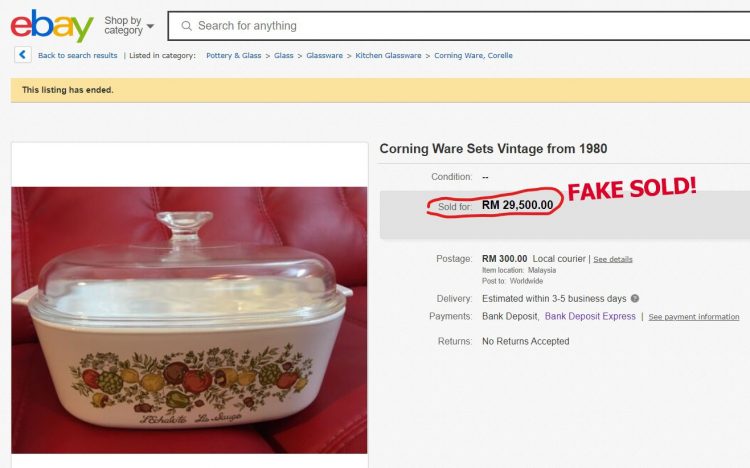Open the Bank Deposit Express link
The height and width of the screenshot is (468, 750).
[590, 316]
